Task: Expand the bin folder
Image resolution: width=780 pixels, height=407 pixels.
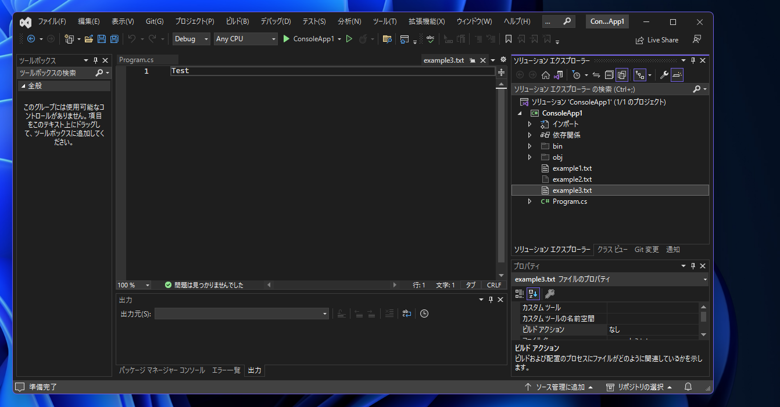Action: (530, 146)
